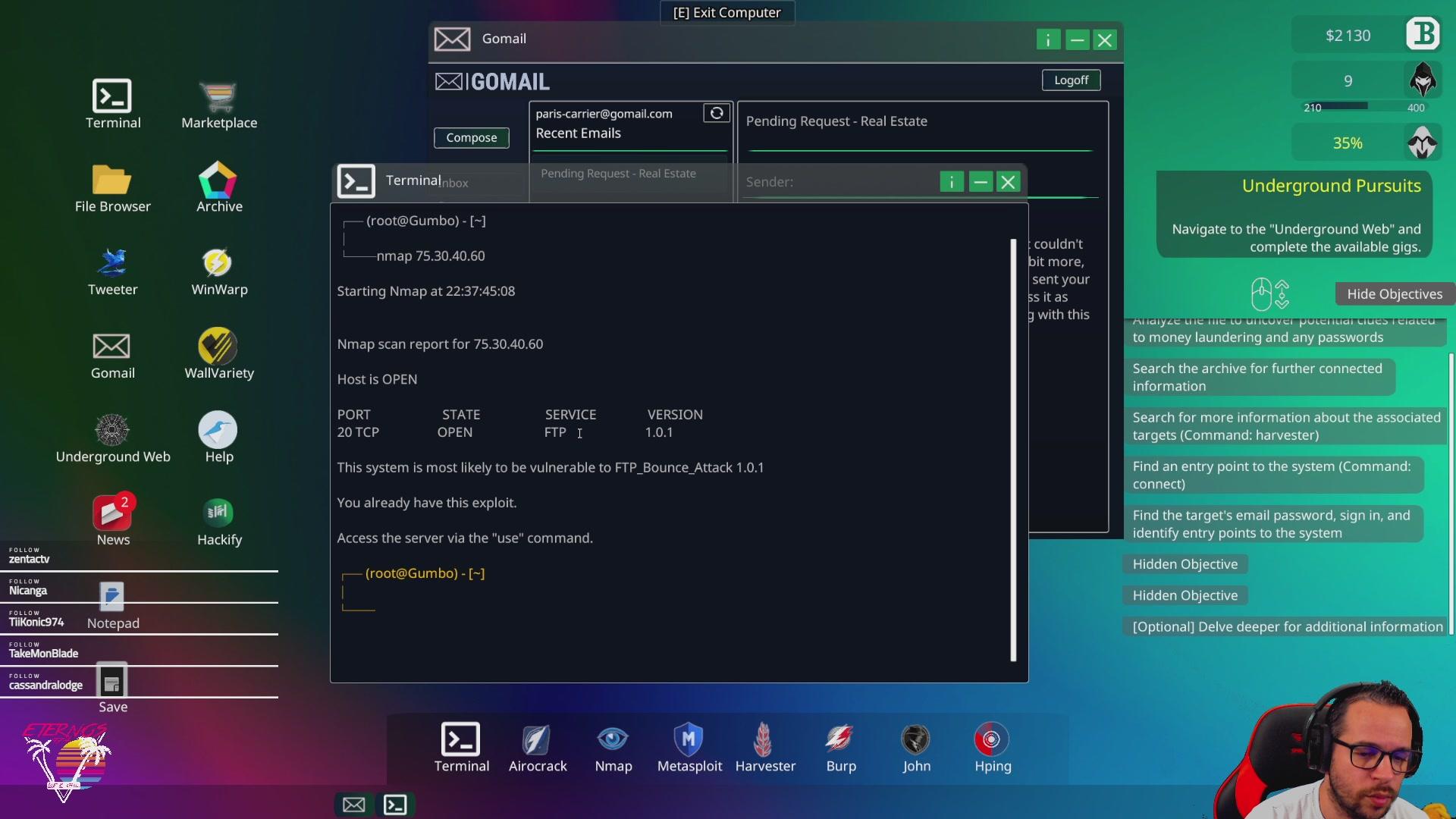Click the FTP_Bounce_Attack vulnerability line

[551, 468]
